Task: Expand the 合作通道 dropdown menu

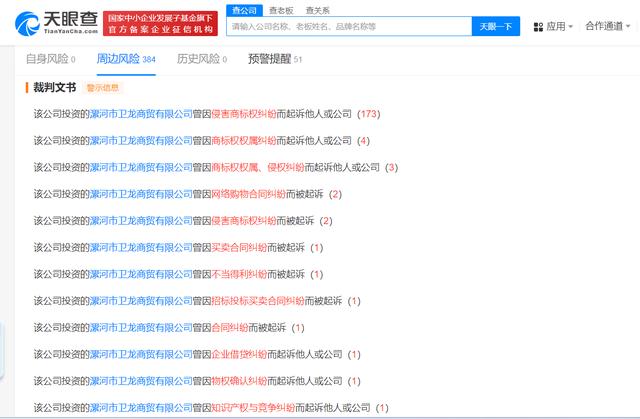Action: click(x=607, y=27)
